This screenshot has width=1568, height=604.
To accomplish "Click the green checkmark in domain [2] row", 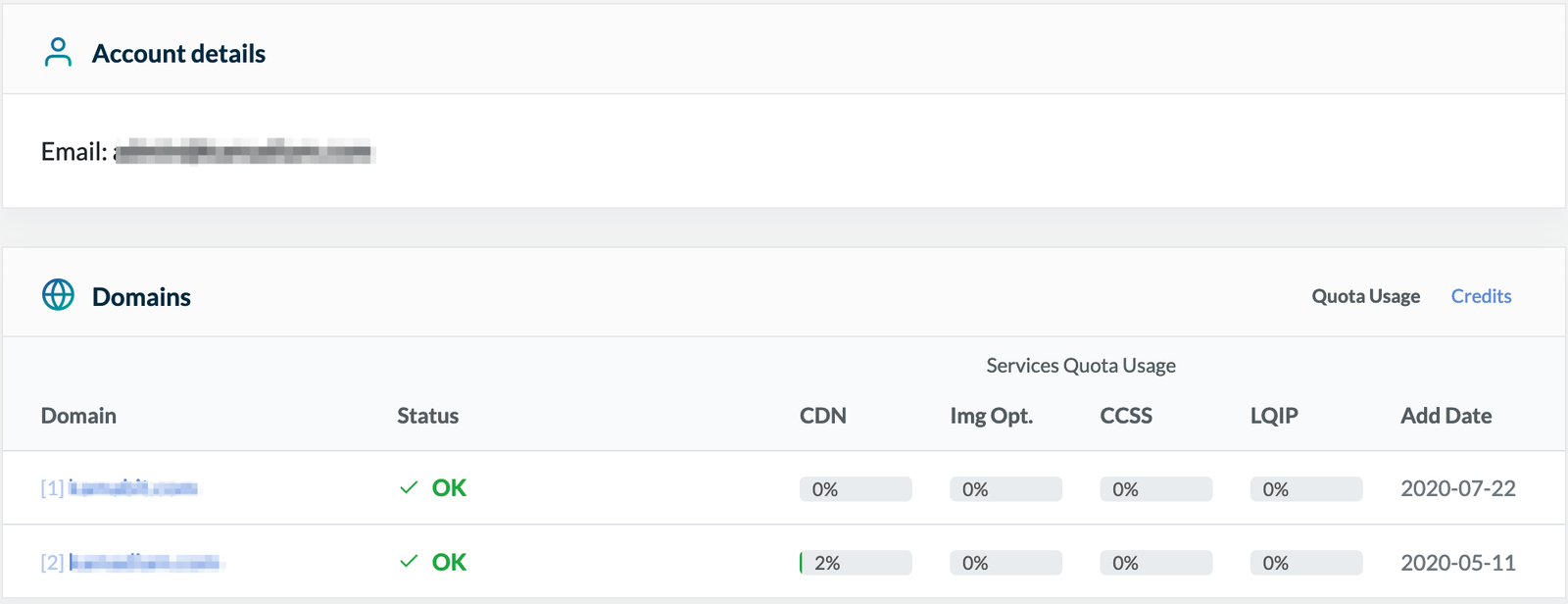I will (x=409, y=562).
